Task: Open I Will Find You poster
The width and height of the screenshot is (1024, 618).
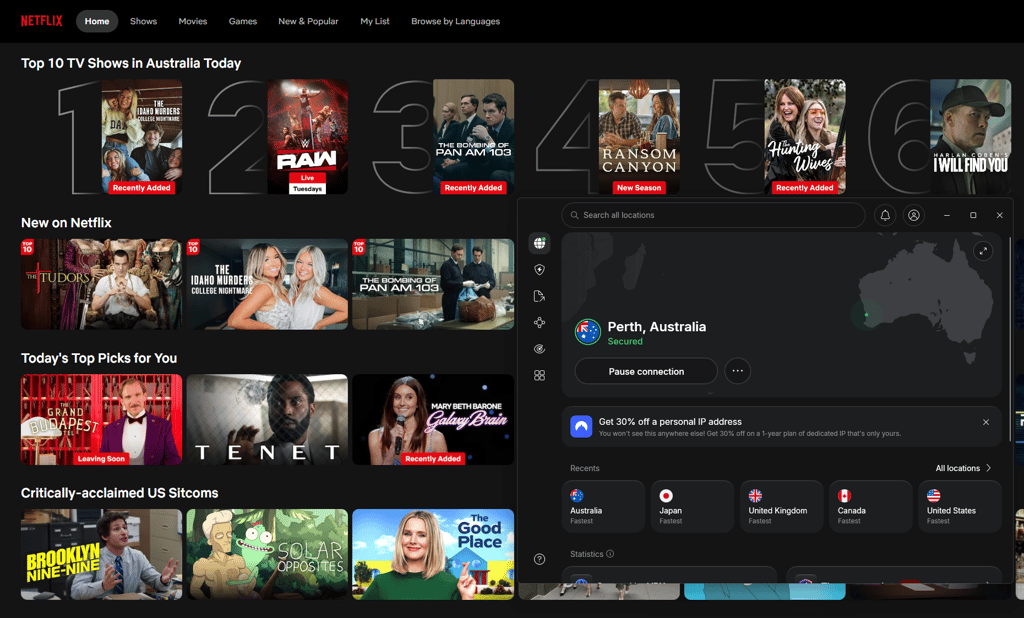Action: click(x=970, y=137)
